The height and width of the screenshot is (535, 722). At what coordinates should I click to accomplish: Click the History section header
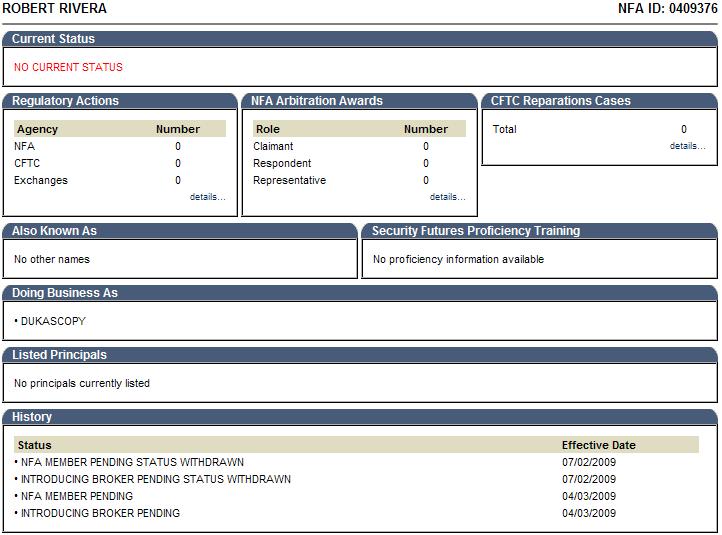[x=32, y=417]
